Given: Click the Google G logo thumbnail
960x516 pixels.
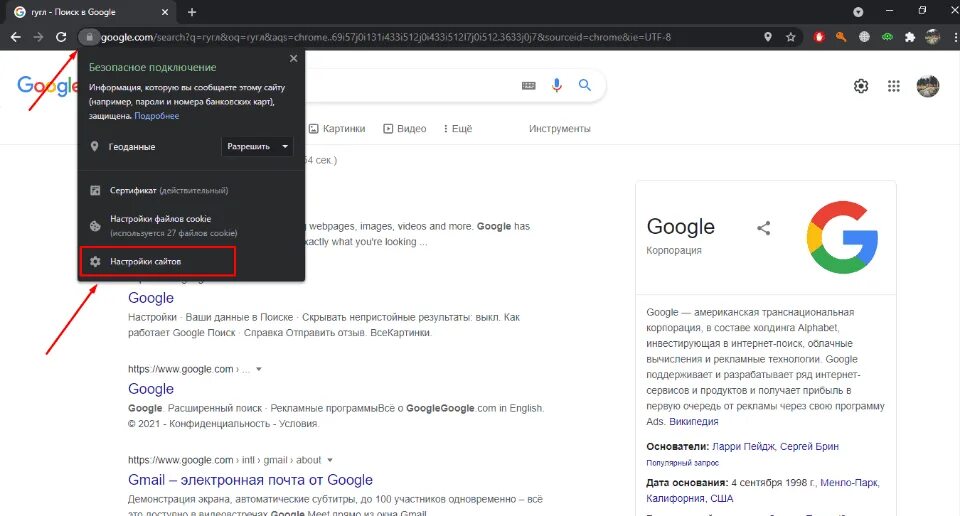Looking at the screenshot, I should 842,237.
